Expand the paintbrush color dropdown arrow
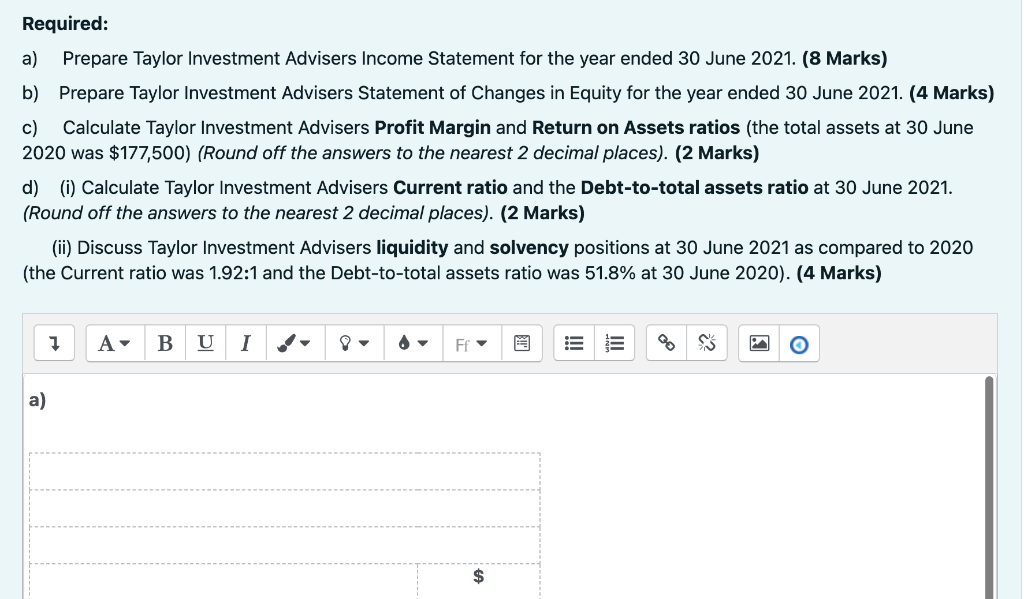1024x599 pixels. click(306, 343)
